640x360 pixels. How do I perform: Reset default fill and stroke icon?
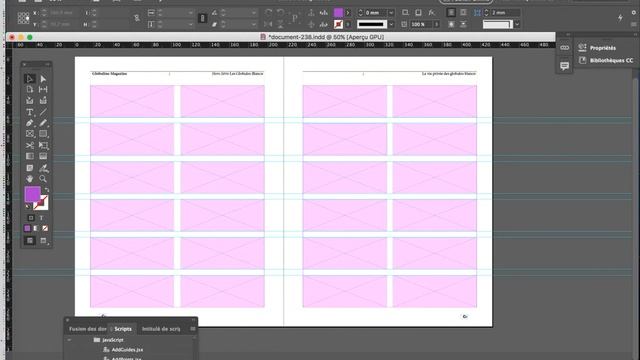pos(28,207)
